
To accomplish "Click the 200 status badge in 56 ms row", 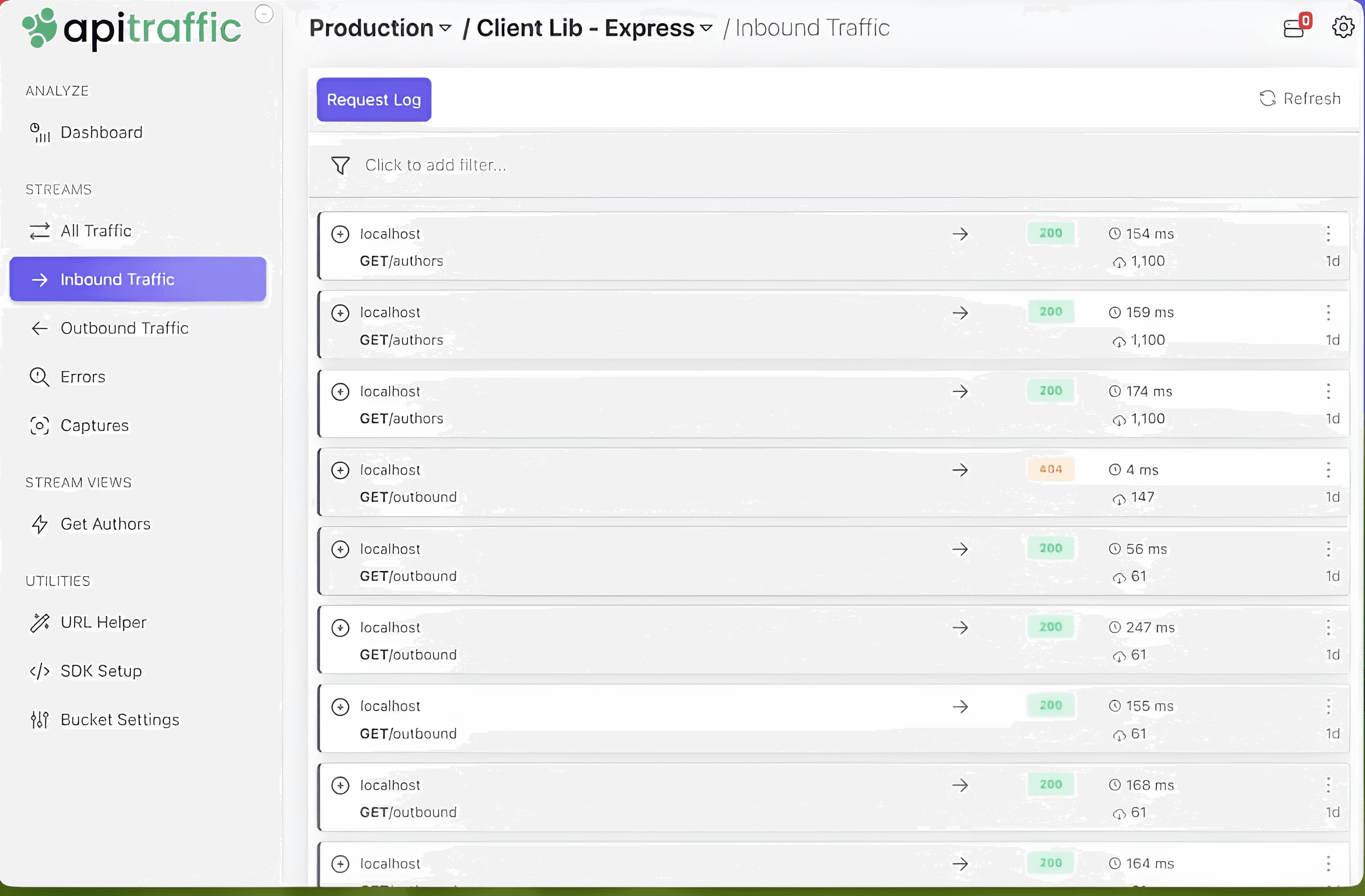I will (x=1051, y=549).
